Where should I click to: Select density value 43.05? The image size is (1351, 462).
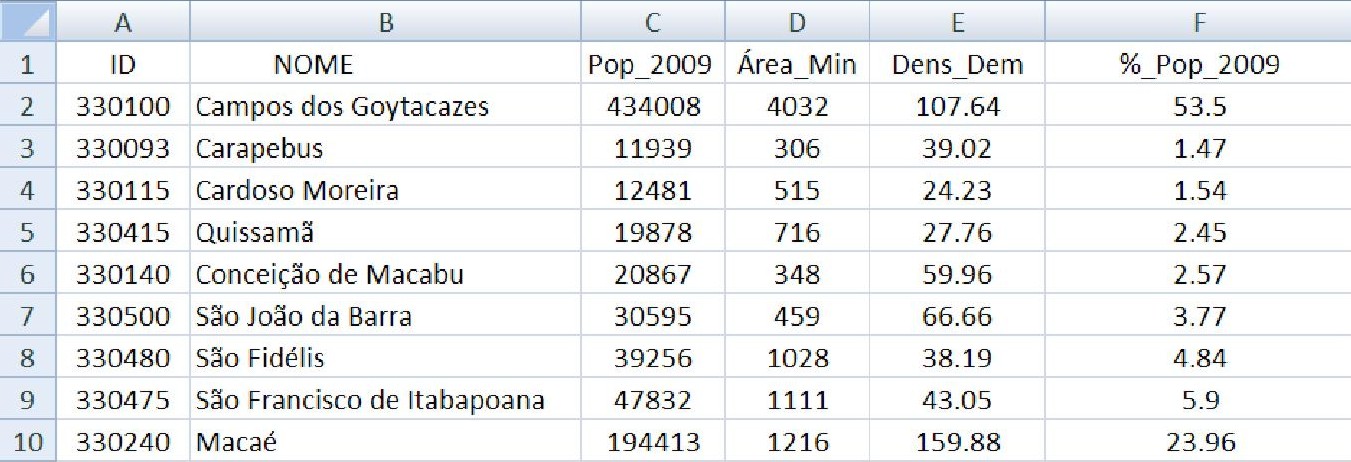click(957, 400)
